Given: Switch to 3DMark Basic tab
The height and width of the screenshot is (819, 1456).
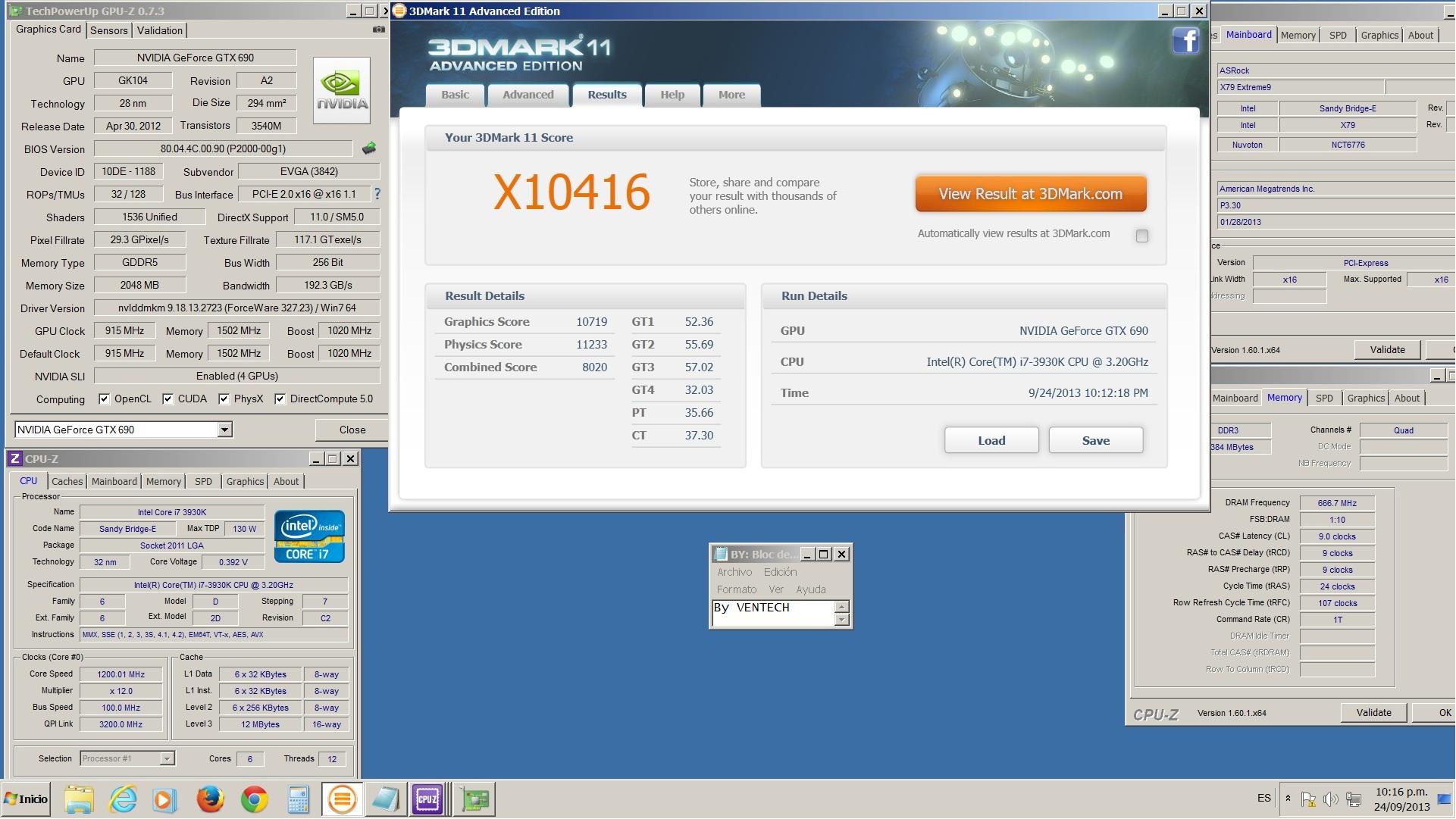Looking at the screenshot, I should tap(455, 95).
